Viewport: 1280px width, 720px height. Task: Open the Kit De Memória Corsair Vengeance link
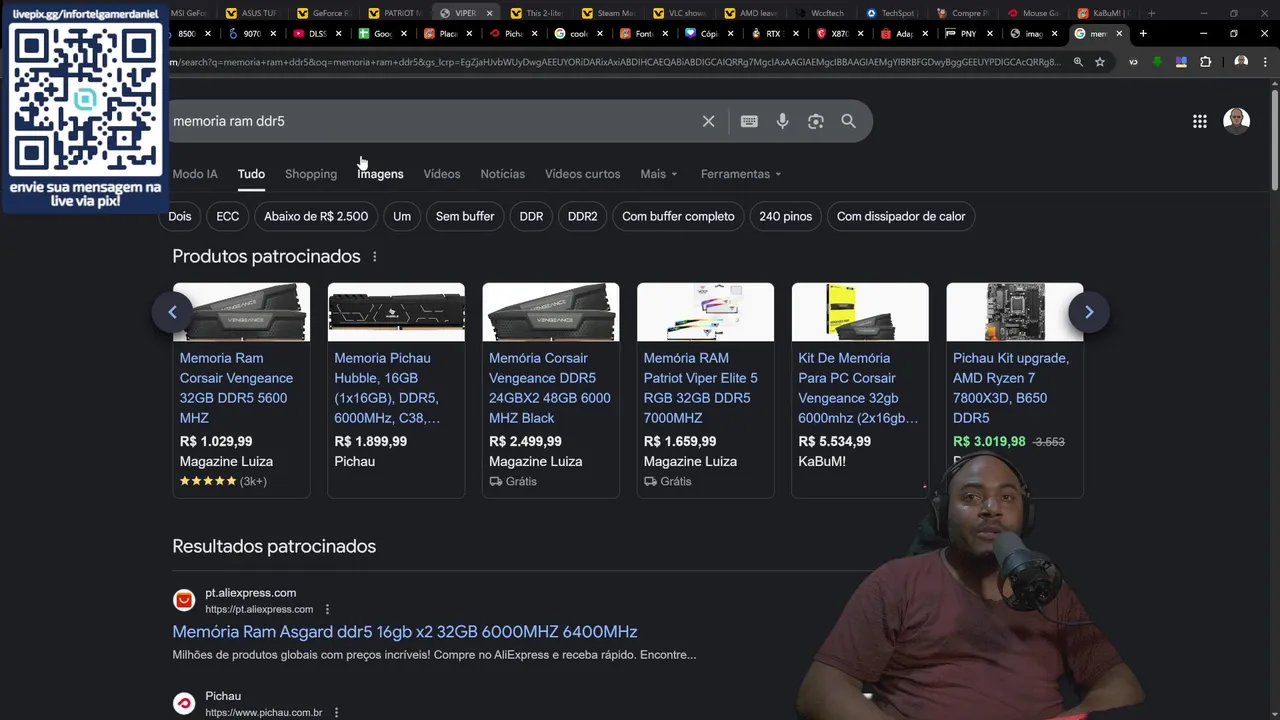click(858, 388)
